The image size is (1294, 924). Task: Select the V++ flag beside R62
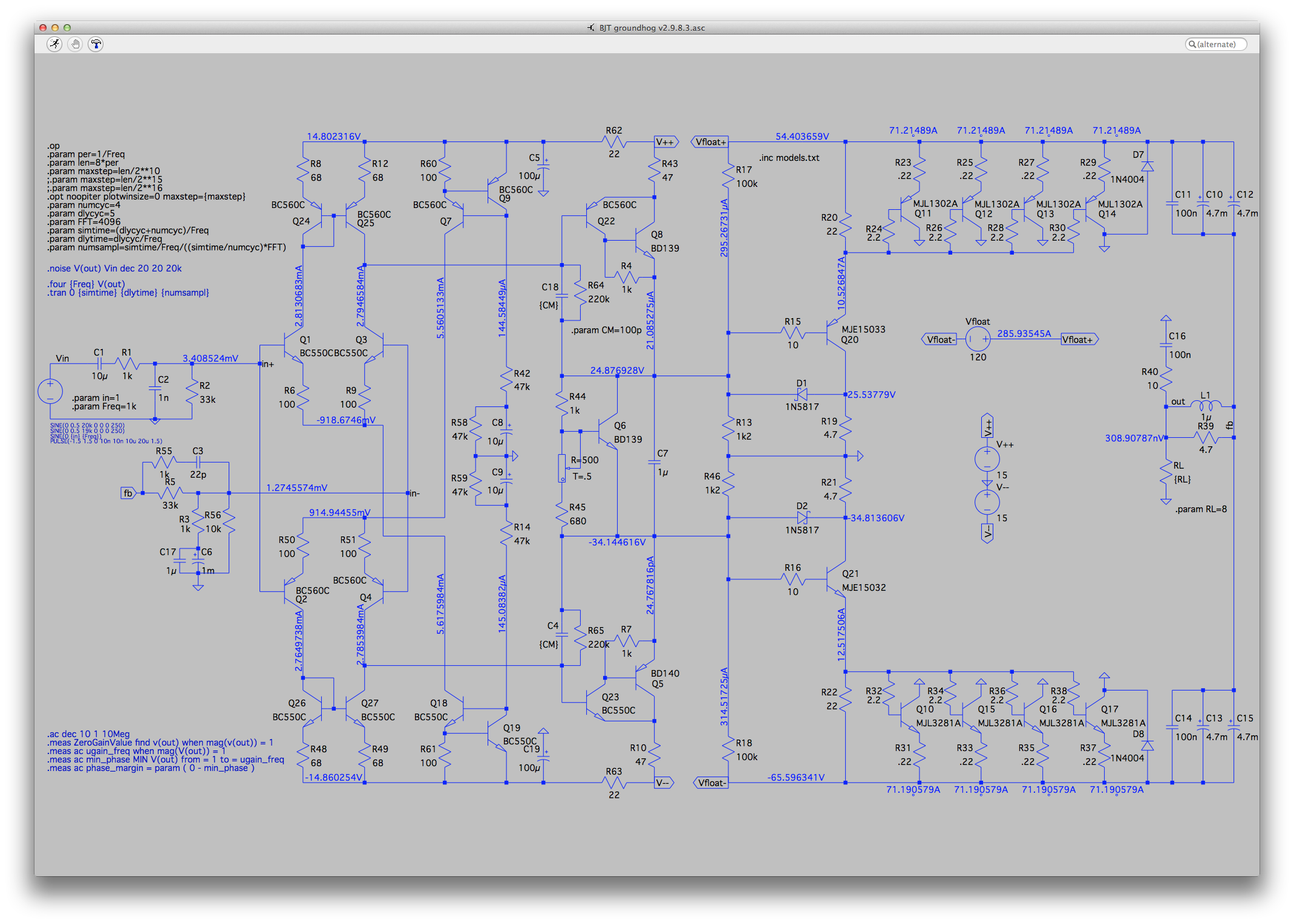667,142
